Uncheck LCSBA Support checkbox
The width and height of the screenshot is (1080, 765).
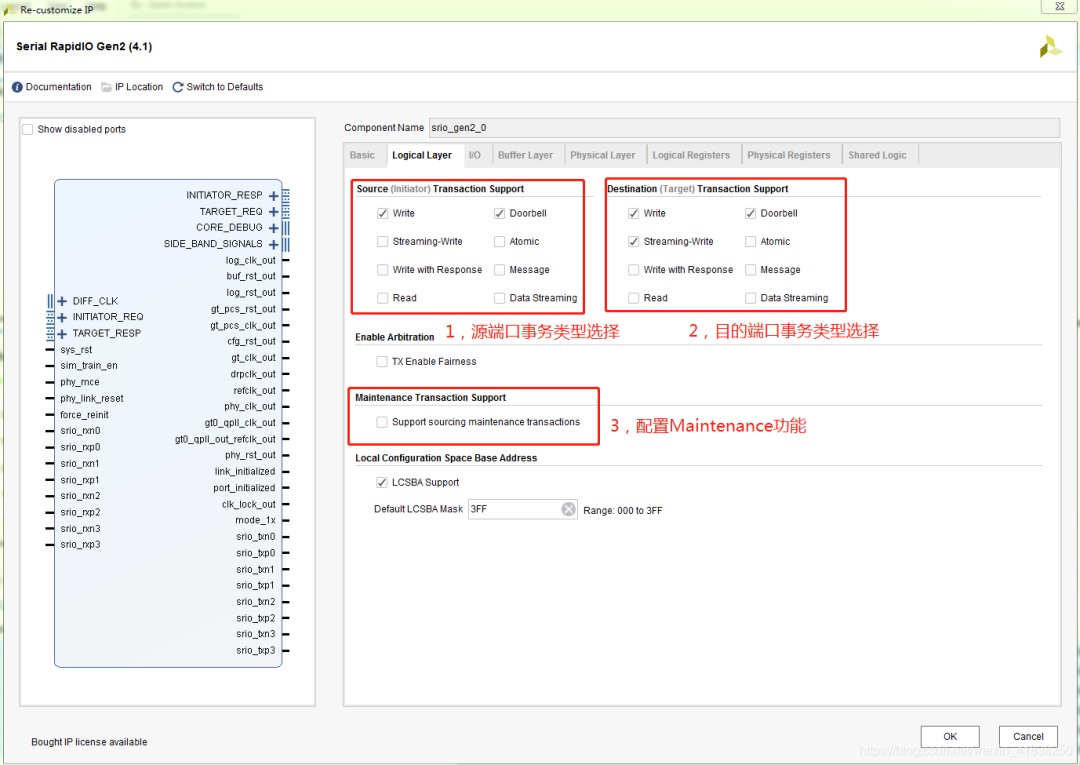(x=382, y=483)
